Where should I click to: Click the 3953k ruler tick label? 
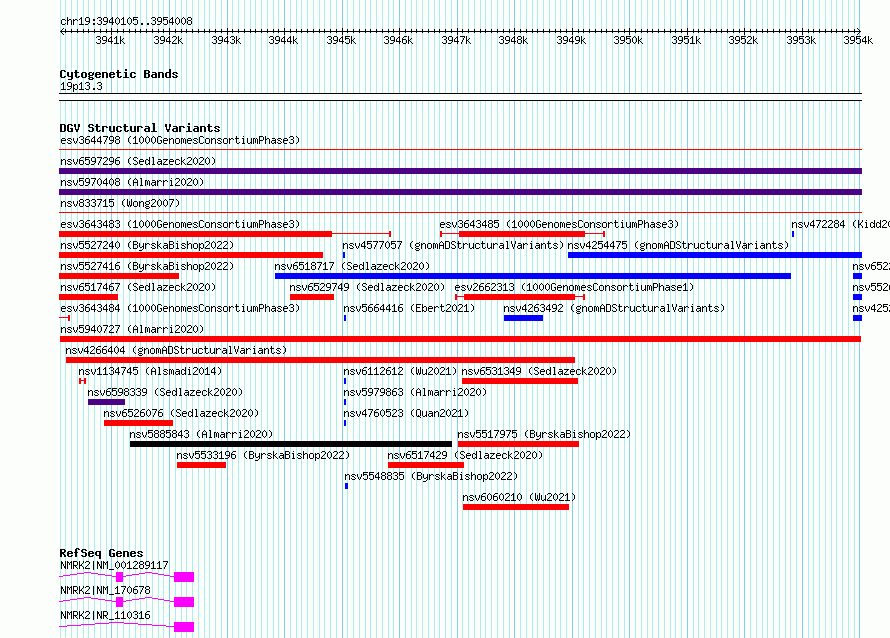click(801, 40)
